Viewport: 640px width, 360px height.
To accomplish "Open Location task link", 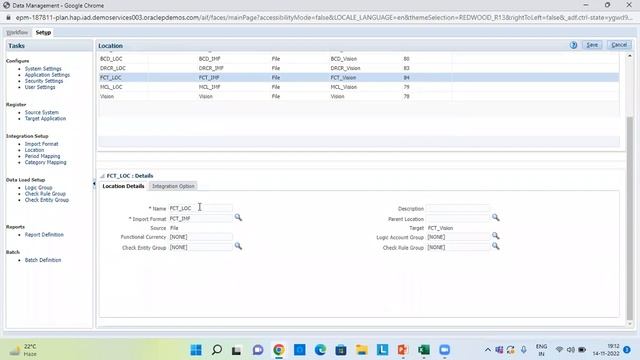I will (x=34, y=150).
